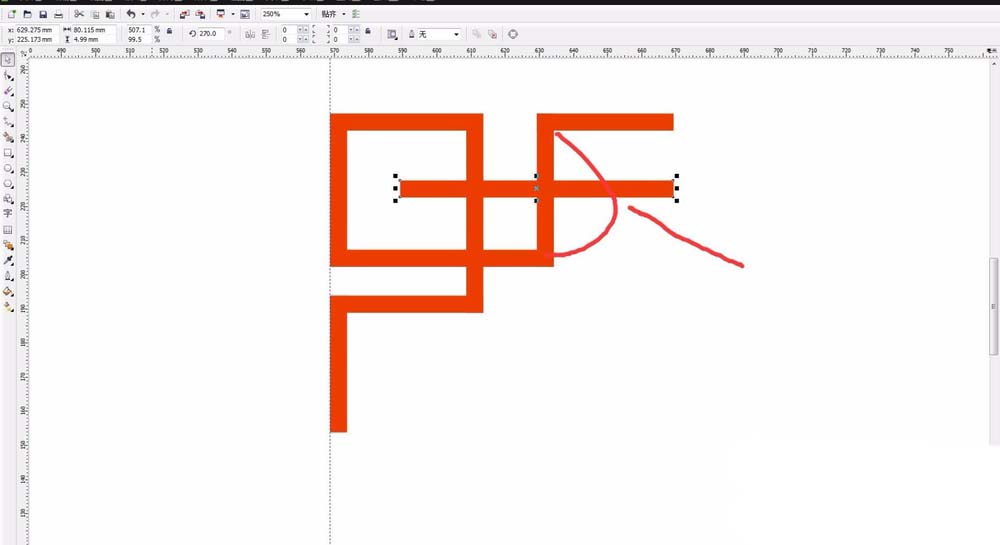Click the To Back of Layer icon
The width and height of the screenshot is (1000, 545).
click(492, 34)
